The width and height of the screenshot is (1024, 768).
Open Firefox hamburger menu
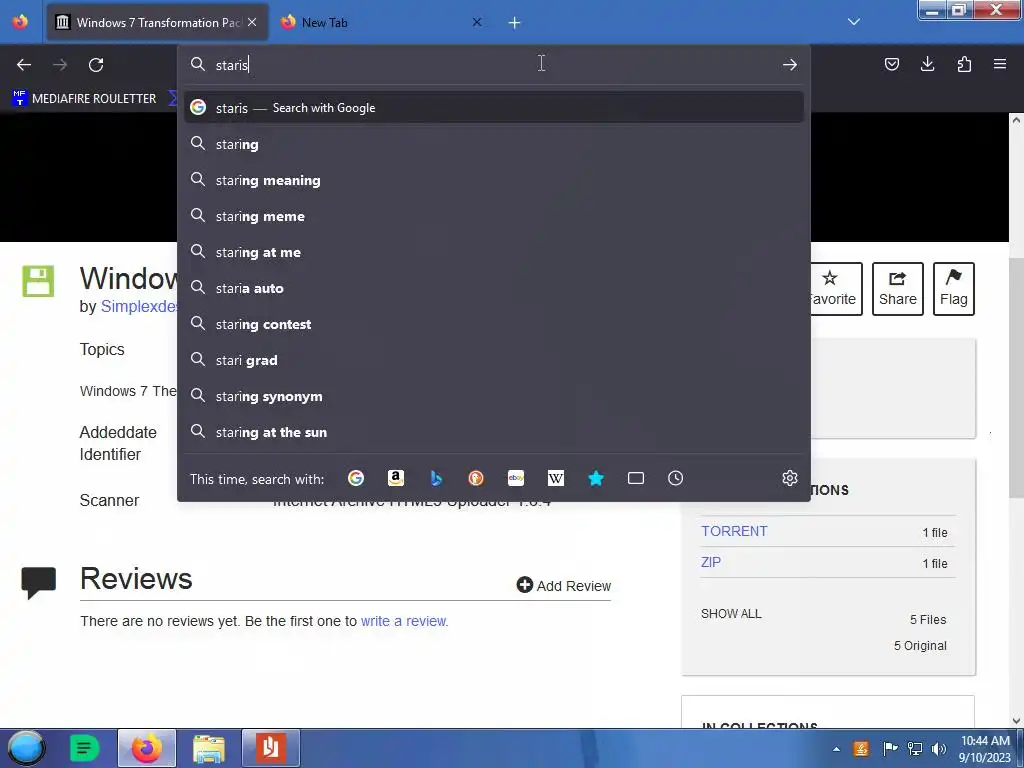tap(1000, 64)
